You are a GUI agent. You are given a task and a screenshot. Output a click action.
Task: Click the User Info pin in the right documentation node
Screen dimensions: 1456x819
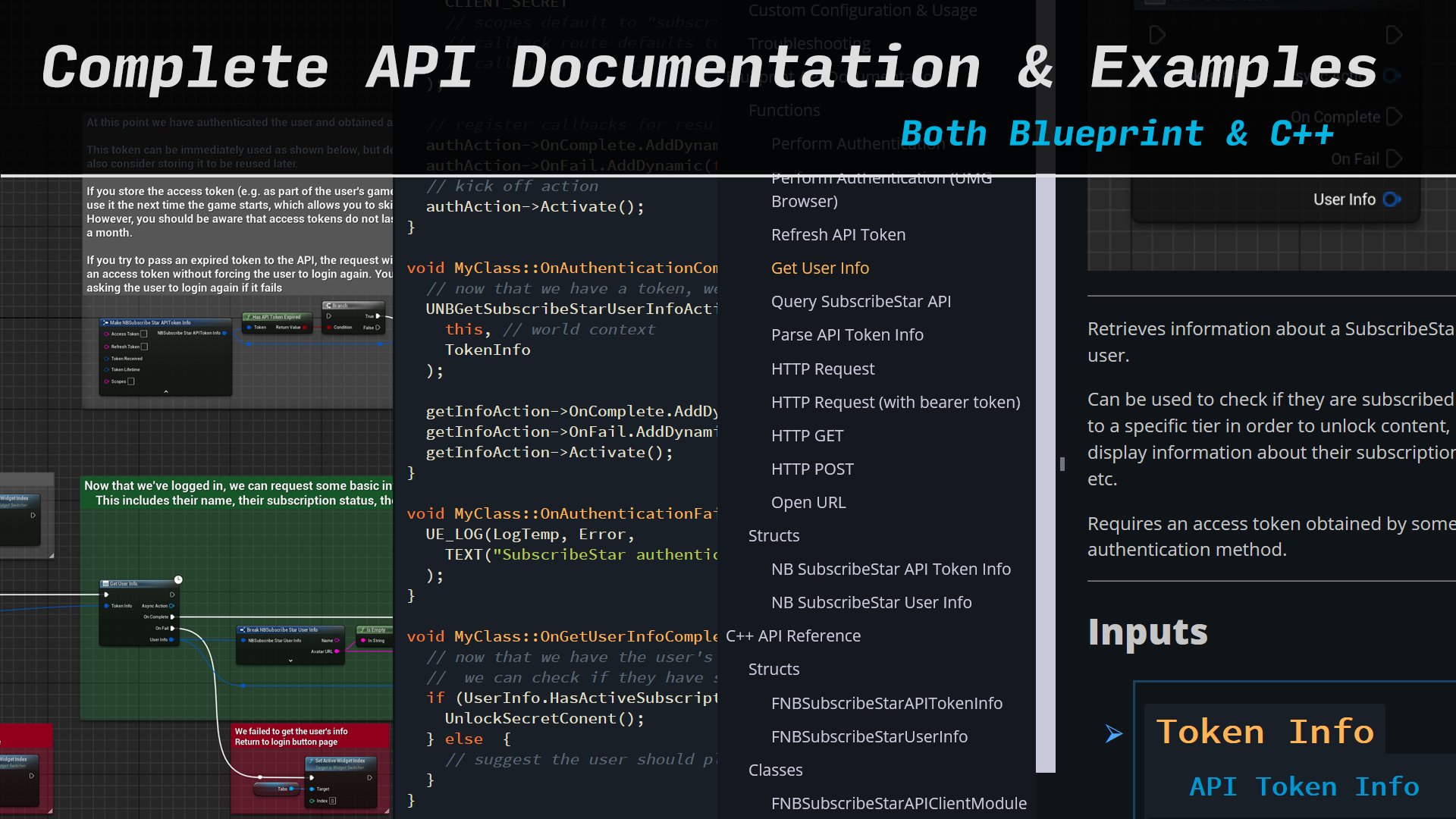1392,199
